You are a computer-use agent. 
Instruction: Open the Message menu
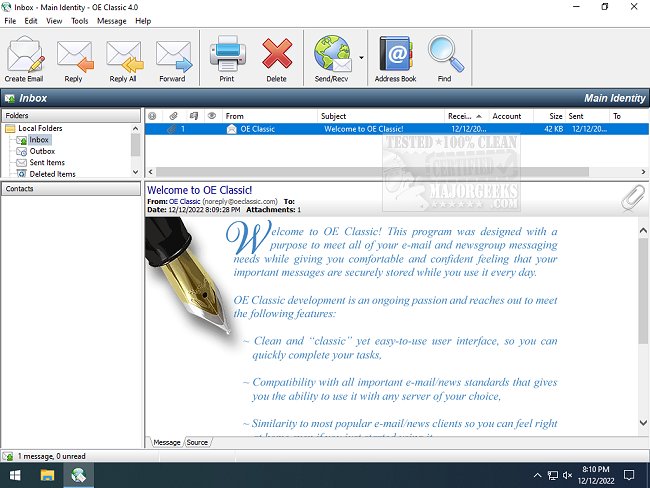coord(111,21)
